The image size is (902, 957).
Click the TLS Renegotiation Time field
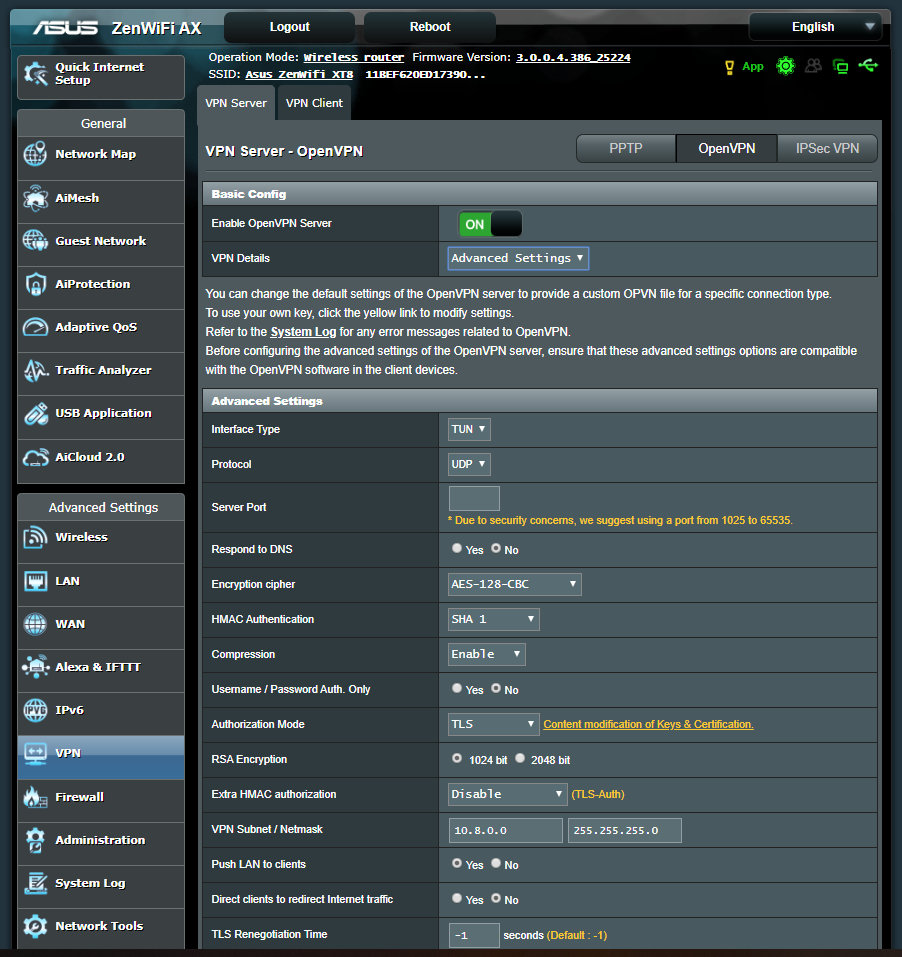tap(474, 936)
